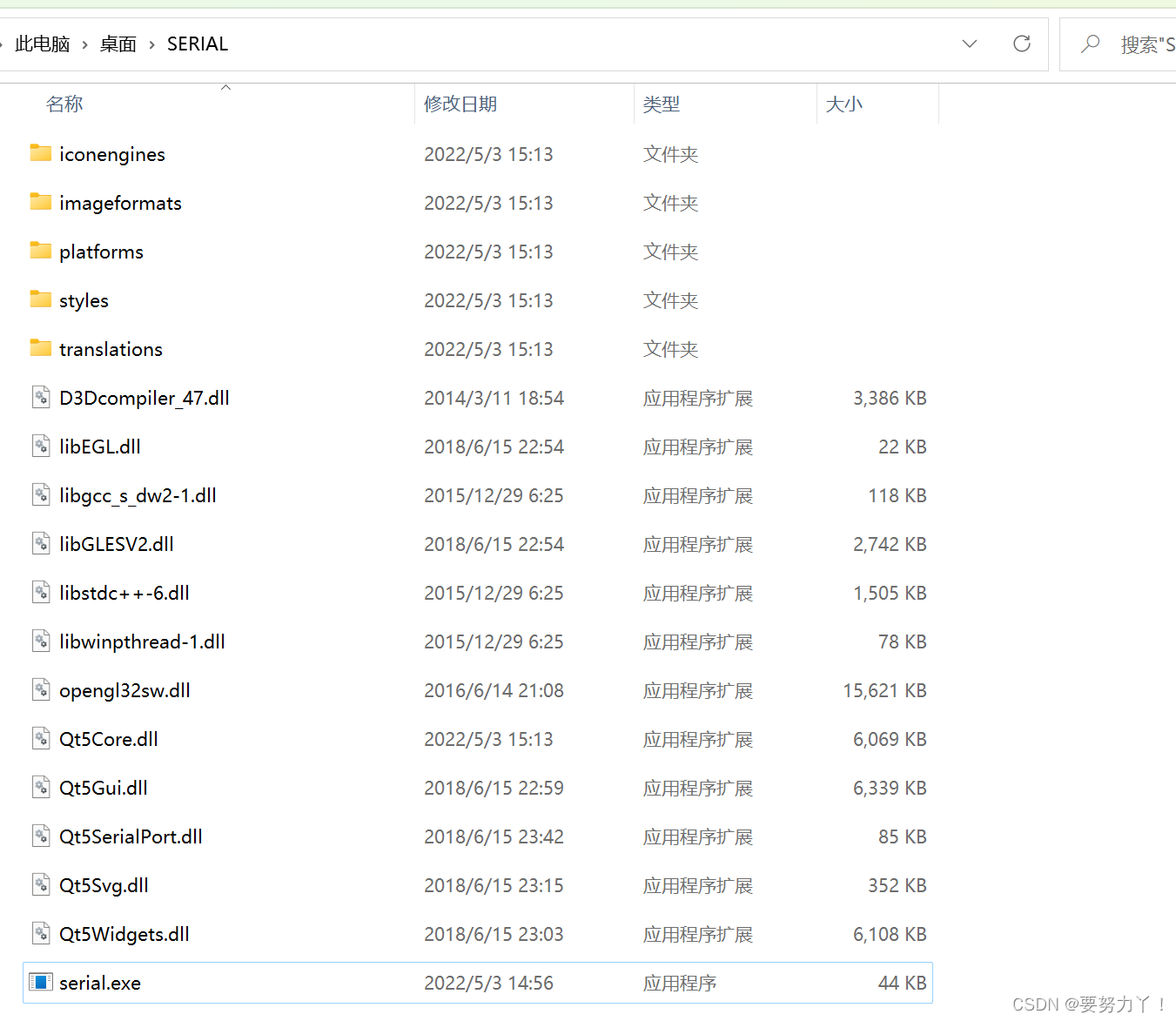
Task: Click the libgcc_s_dw2-1.dll file icon
Action: 41,495
